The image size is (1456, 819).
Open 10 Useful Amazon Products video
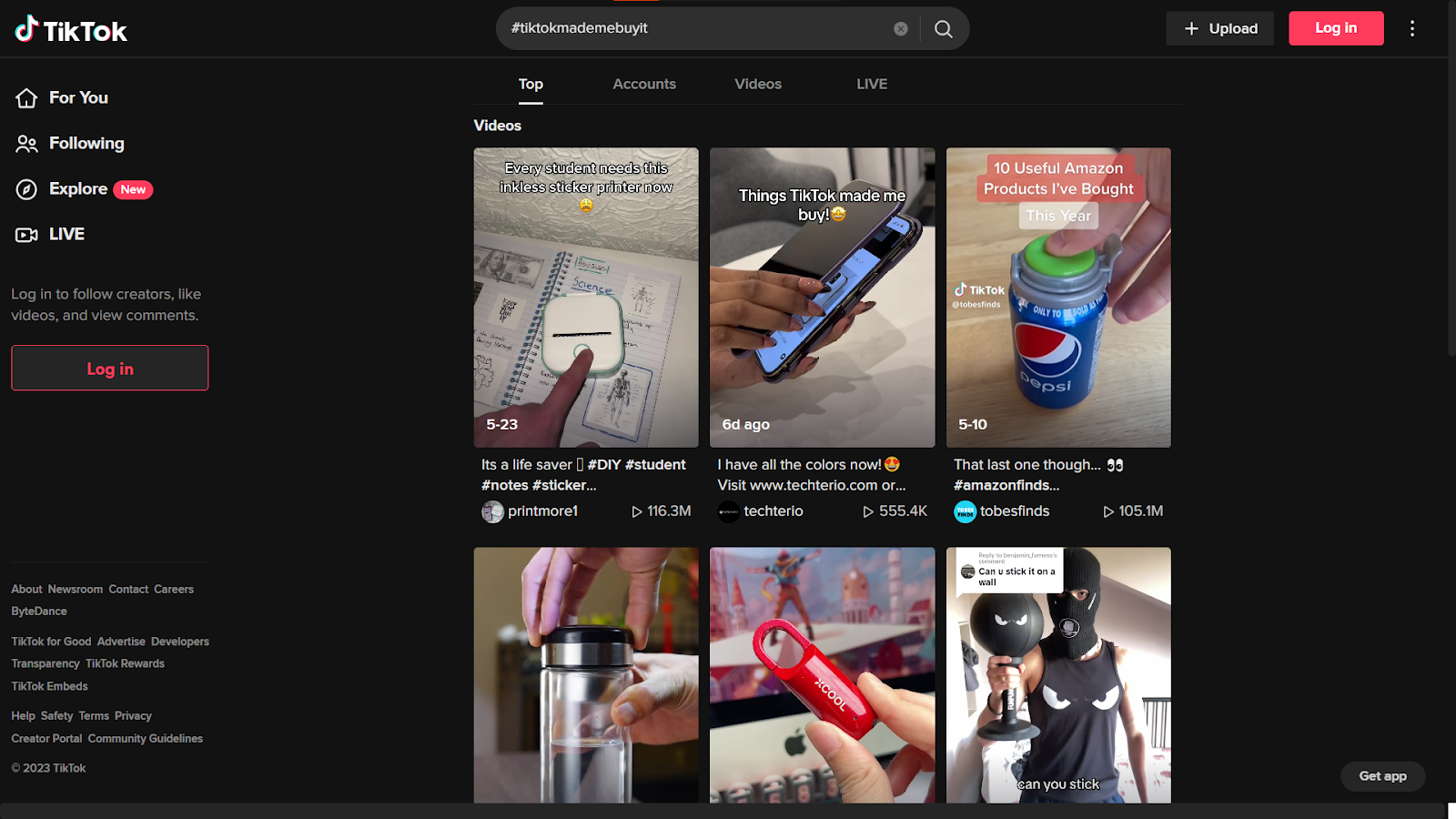pos(1058,298)
